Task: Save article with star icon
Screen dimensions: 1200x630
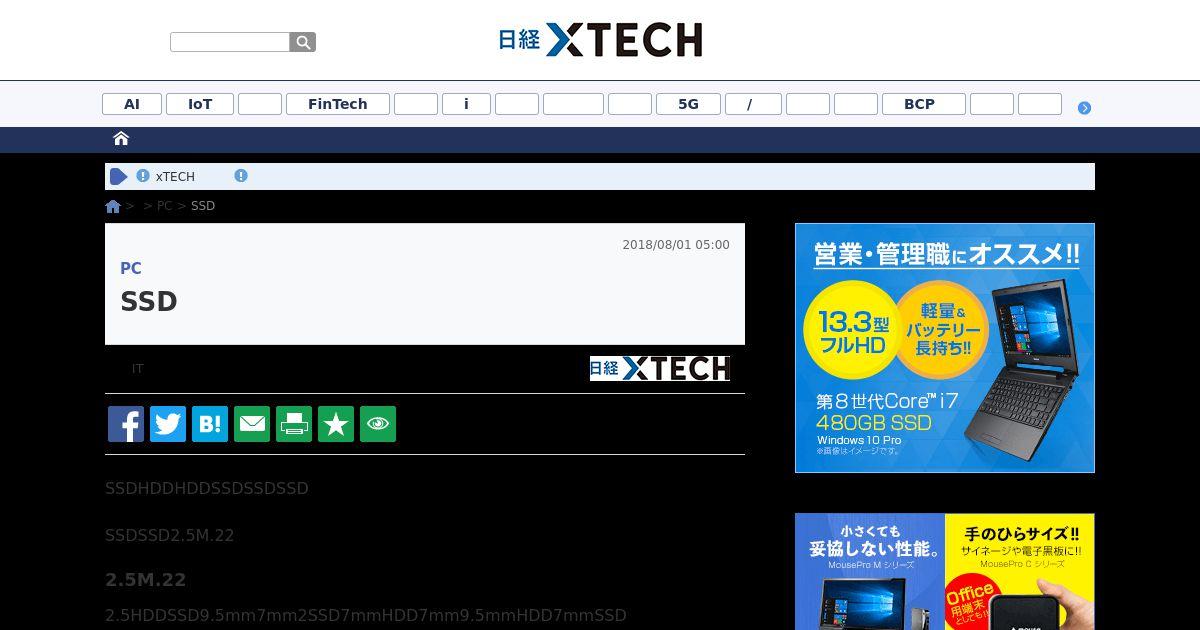Action: [x=336, y=424]
